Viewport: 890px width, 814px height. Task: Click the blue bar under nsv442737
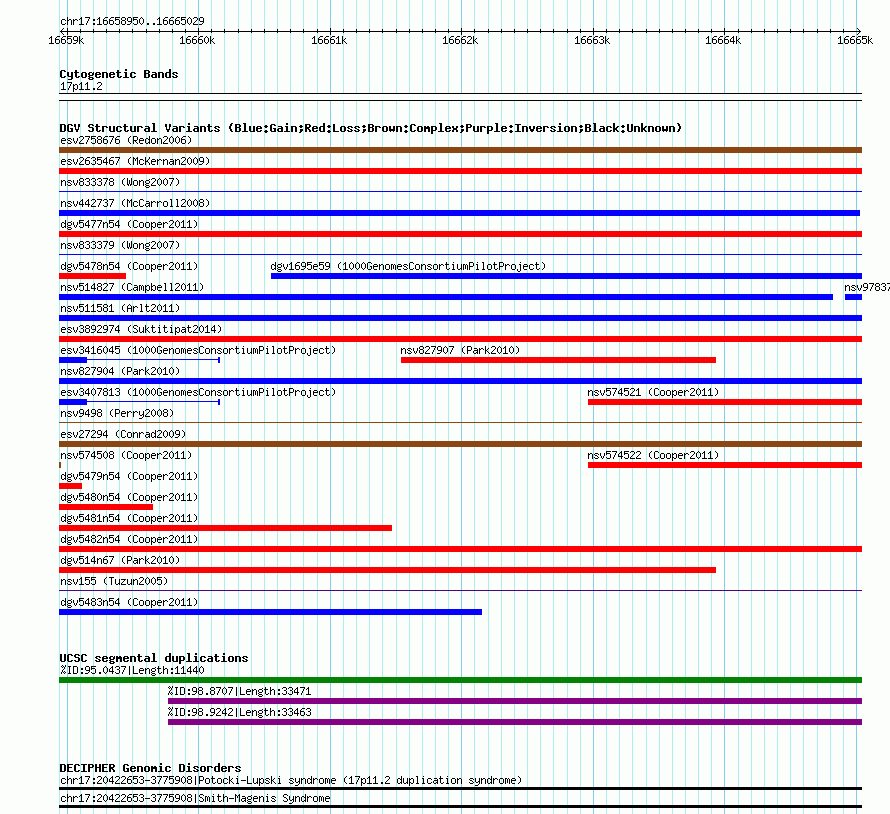click(x=459, y=213)
